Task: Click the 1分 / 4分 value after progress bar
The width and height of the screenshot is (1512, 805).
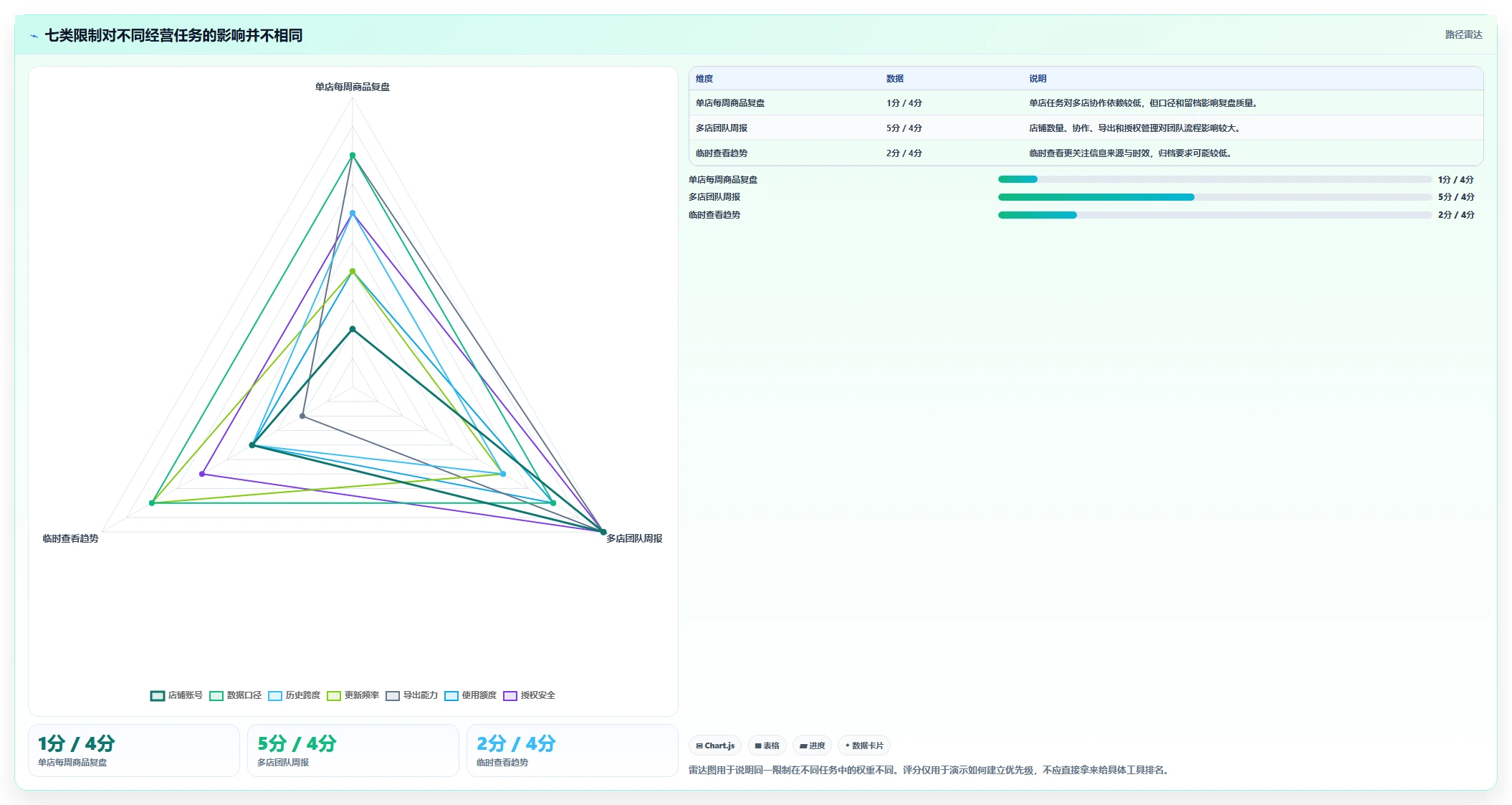Action: [x=1456, y=180]
